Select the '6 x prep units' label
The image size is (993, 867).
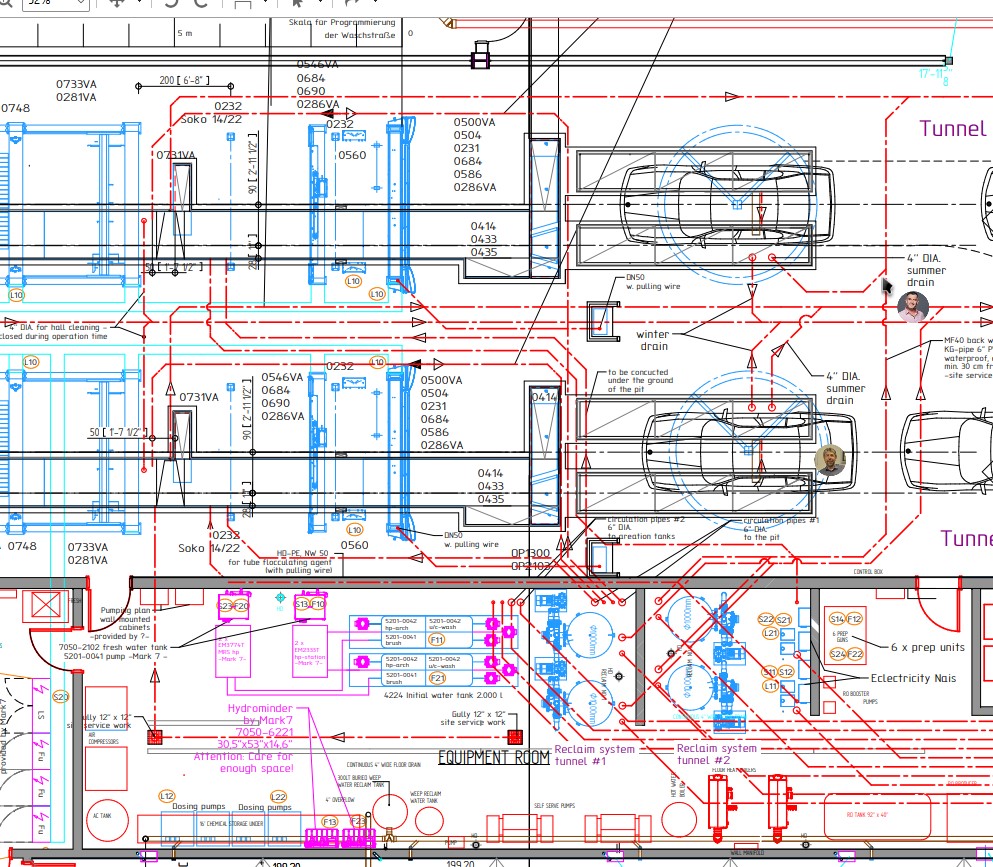pos(928,647)
